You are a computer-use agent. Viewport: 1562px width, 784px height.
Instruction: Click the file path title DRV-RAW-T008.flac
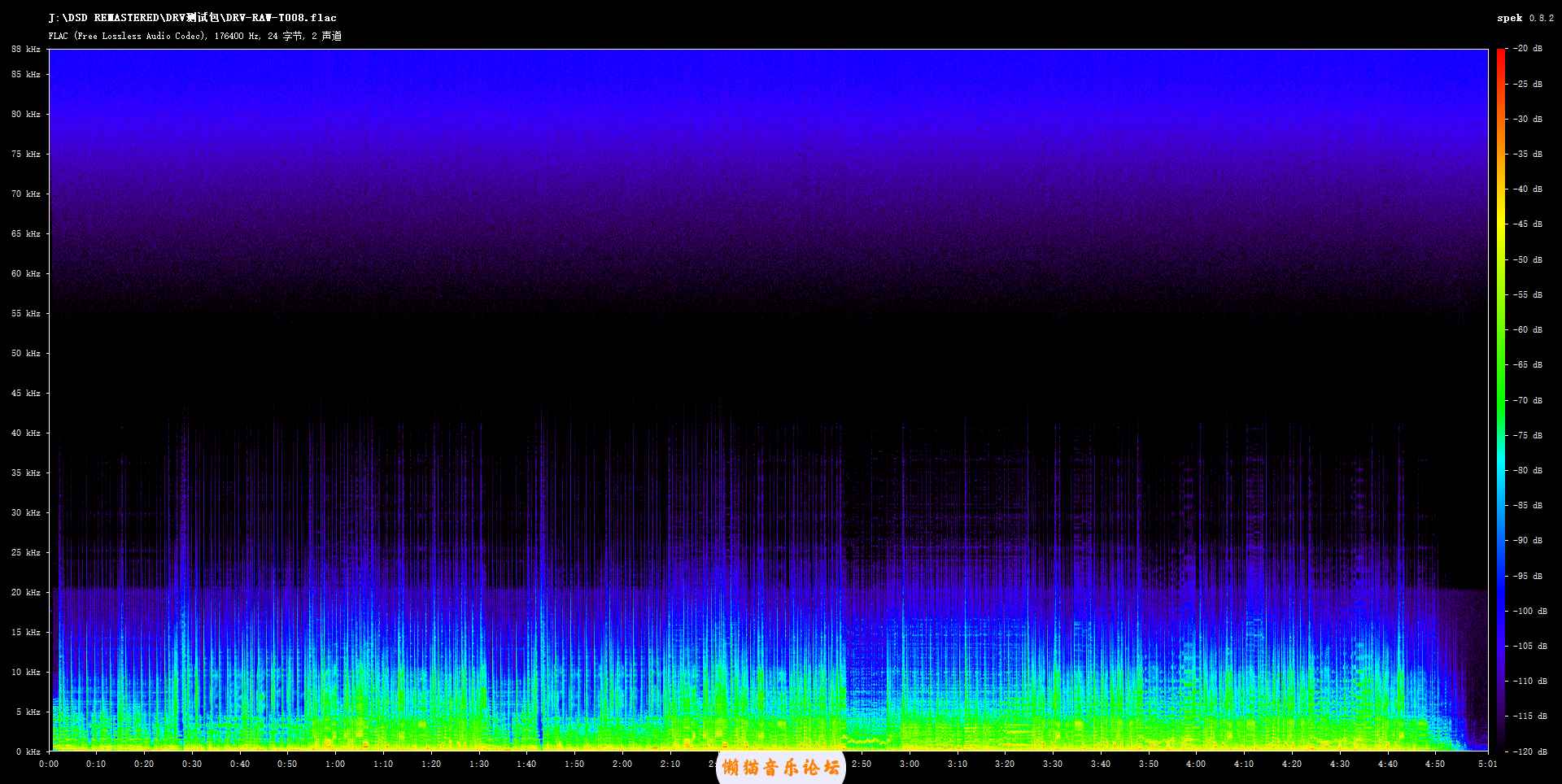[x=192, y=18]
